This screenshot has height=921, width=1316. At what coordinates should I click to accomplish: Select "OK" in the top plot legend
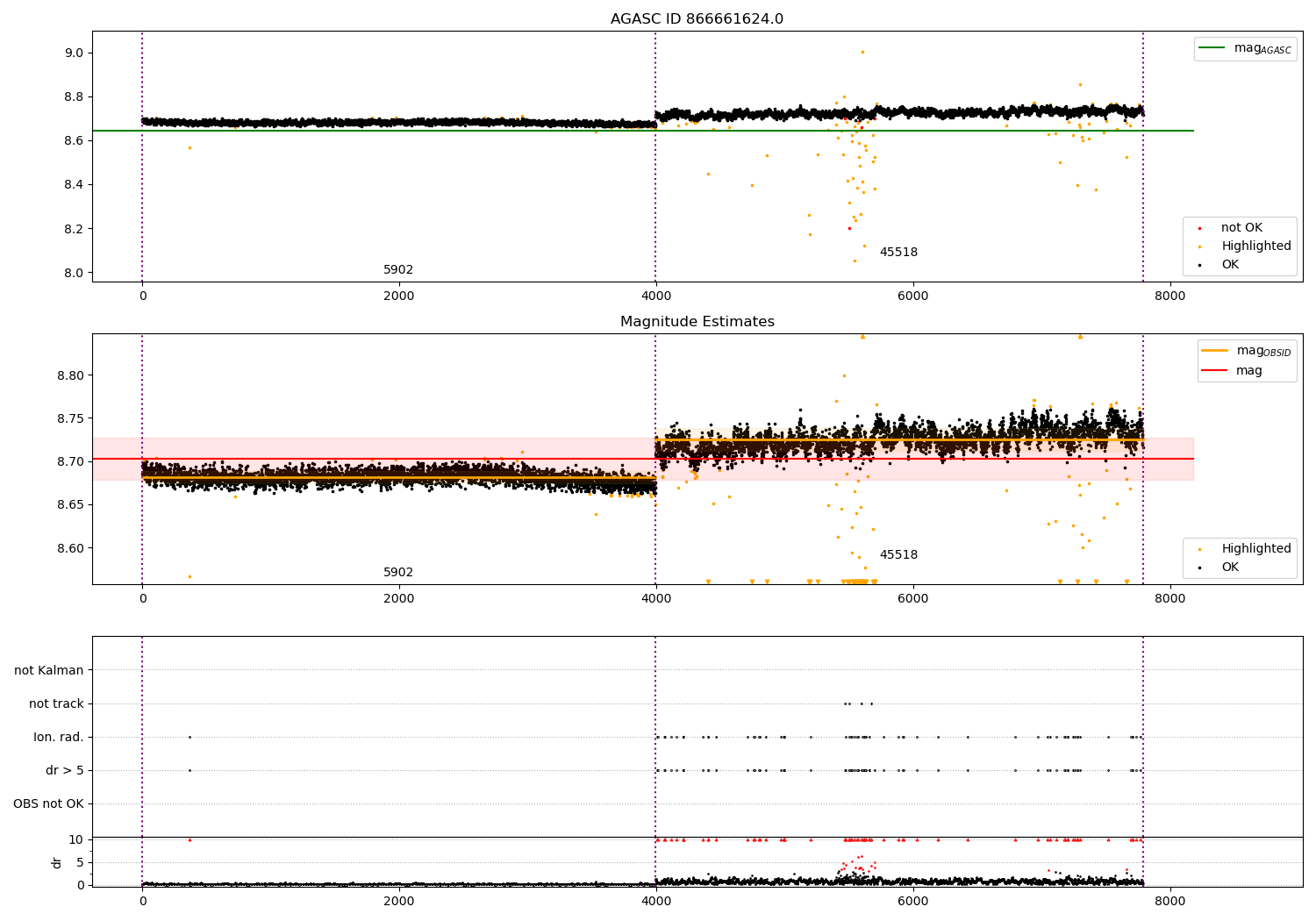pyautogui.click(x=1219, y=265)
